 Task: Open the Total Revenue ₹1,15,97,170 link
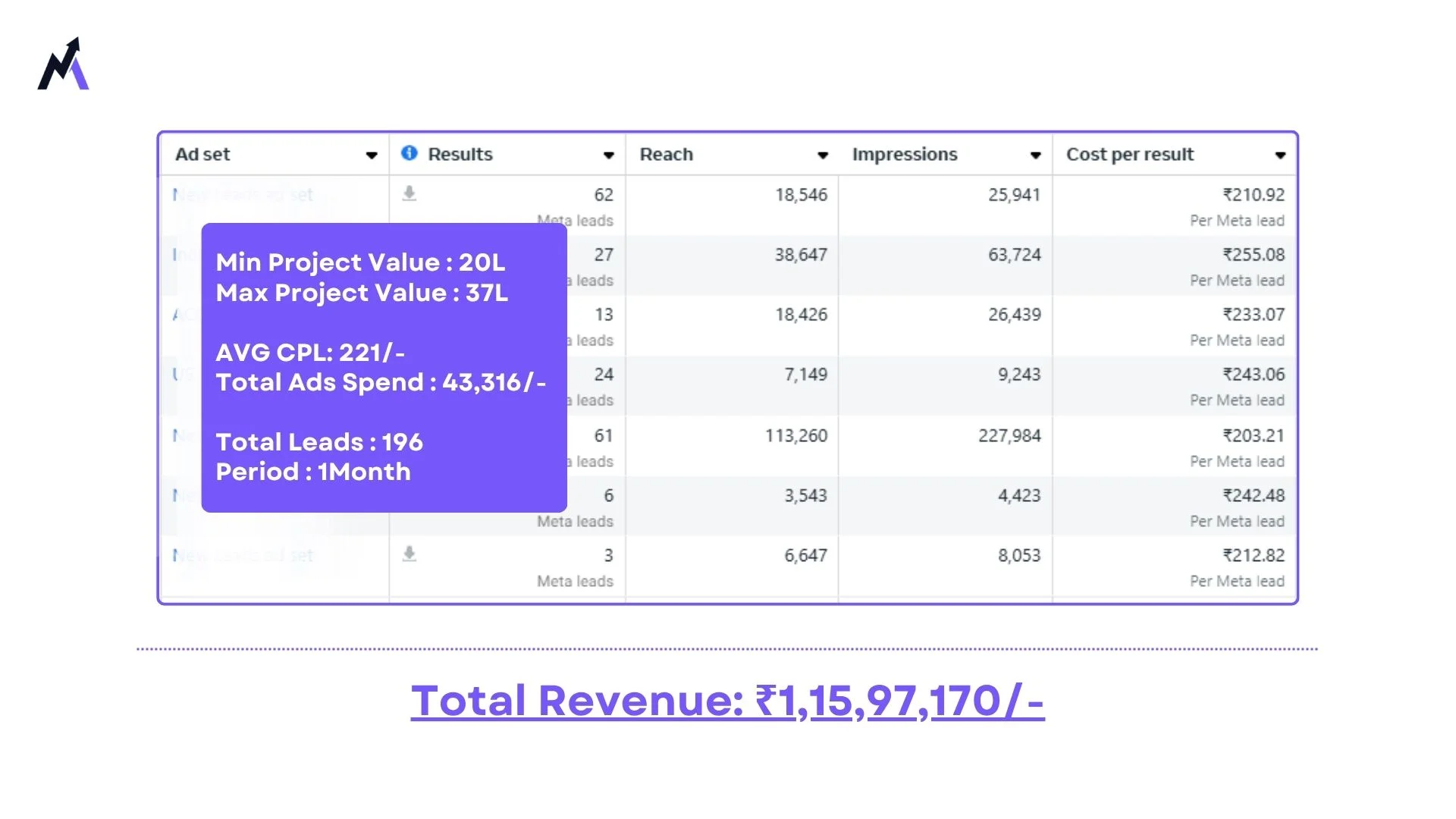pyautogui.click(x=728, y=701)
